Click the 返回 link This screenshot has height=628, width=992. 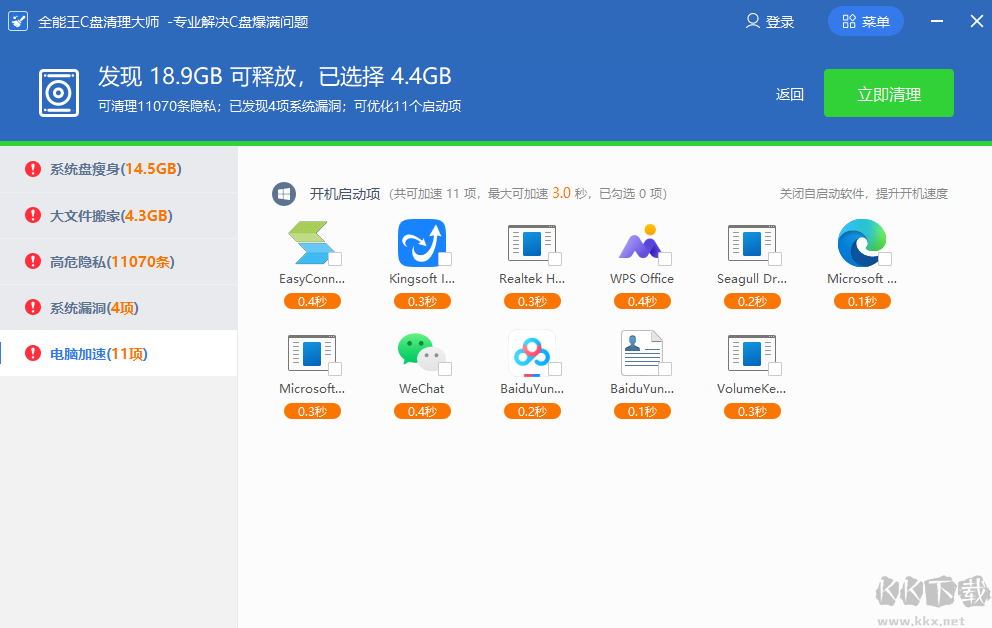point(790,94)
